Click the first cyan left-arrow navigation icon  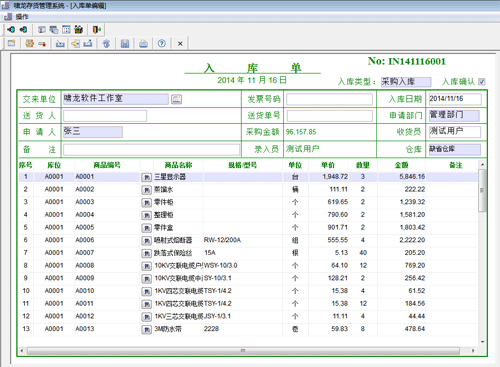pos(11,30)
